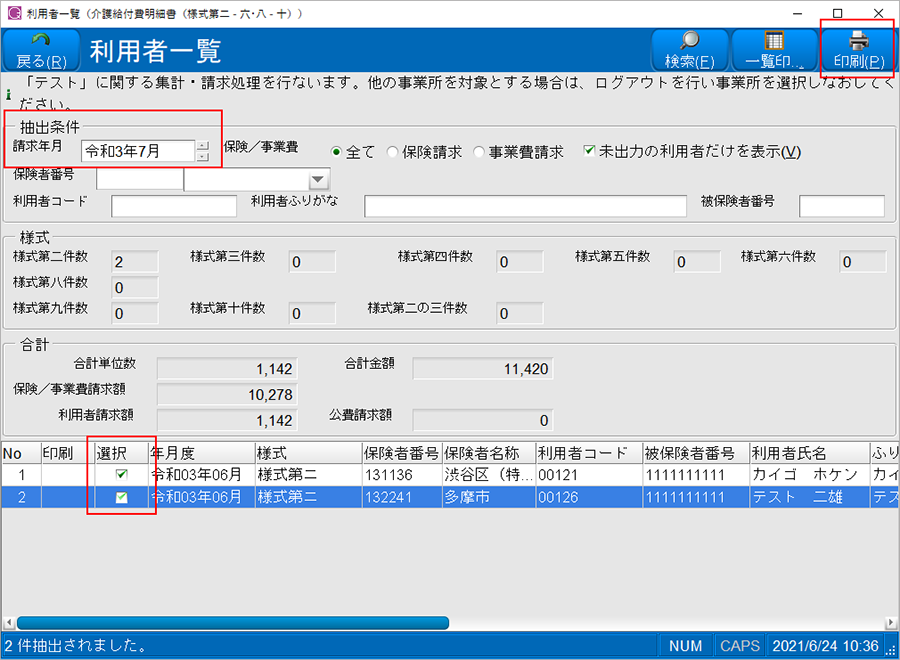The image size is (900, 660).
Task: Toggle 未出力の利用者だけを表示 checkbox
Action: (x=590, y=152)
